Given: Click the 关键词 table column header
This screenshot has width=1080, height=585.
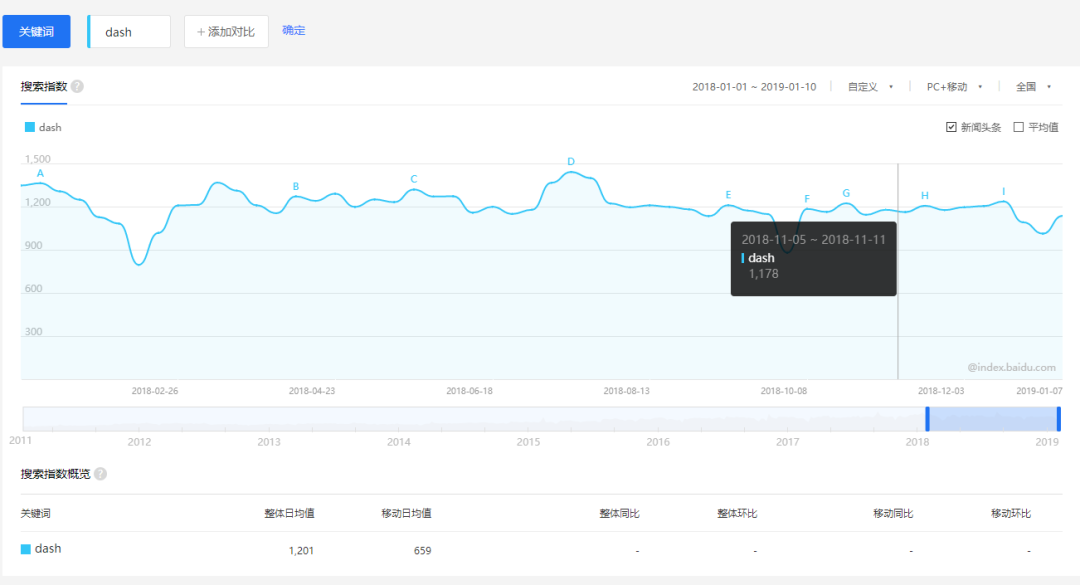Looking at the screenshot, I should point(36,513).
